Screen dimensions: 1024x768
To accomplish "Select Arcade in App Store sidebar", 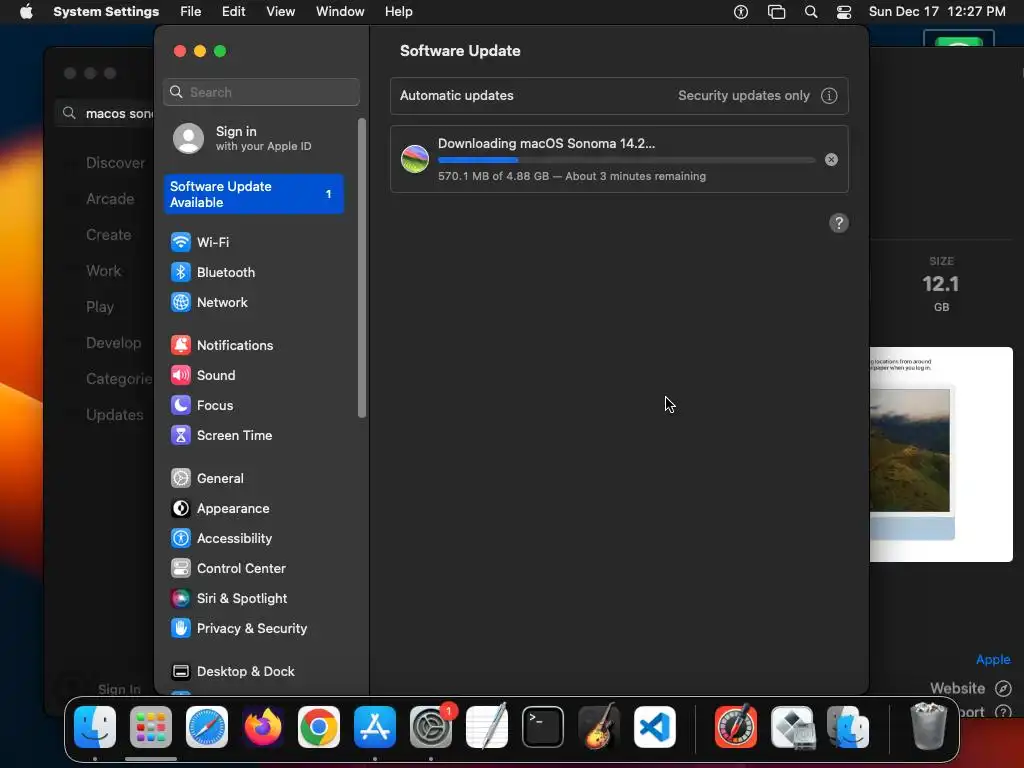I will [x=110, y=199].
